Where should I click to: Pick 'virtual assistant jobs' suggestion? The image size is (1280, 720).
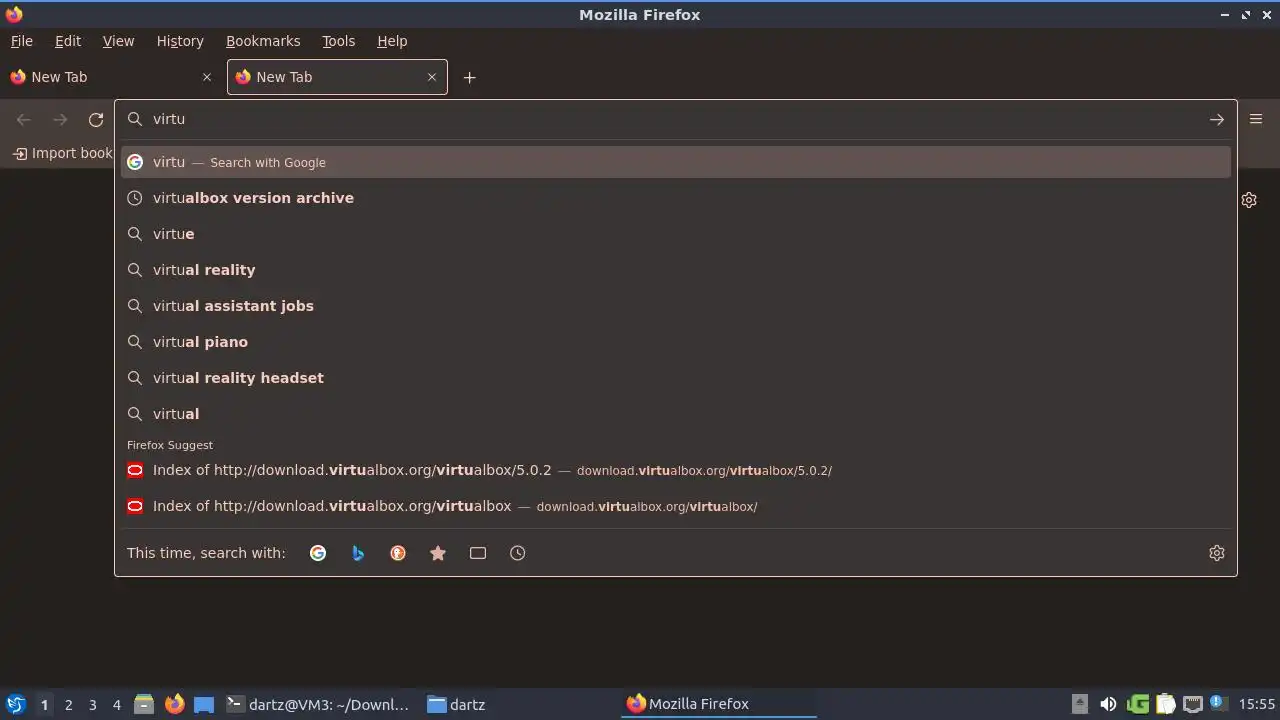[x=676, y=306]
